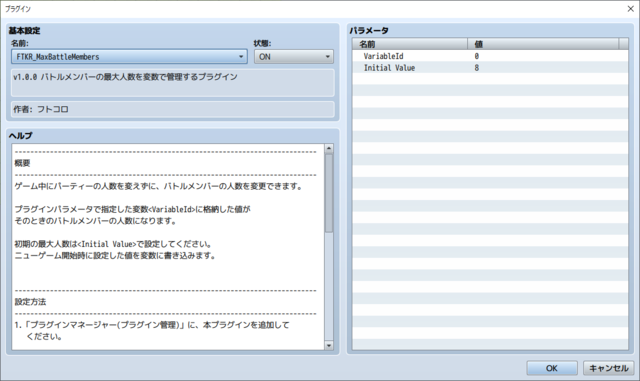Open the status dropdown showing ON
The image size is (640, 381).
(x=293, y=57)
